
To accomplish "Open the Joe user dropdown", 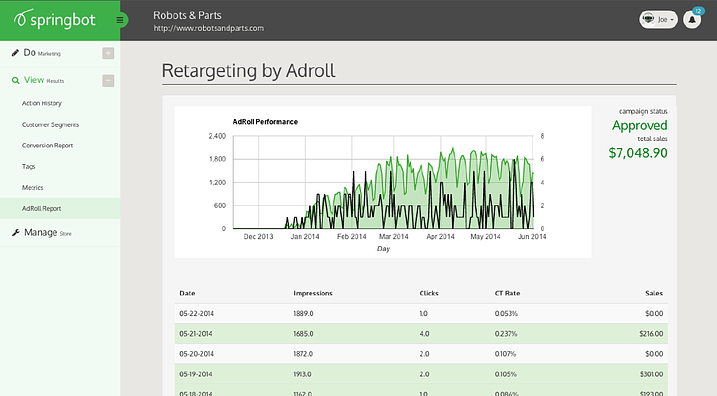I will pos(658,20).
